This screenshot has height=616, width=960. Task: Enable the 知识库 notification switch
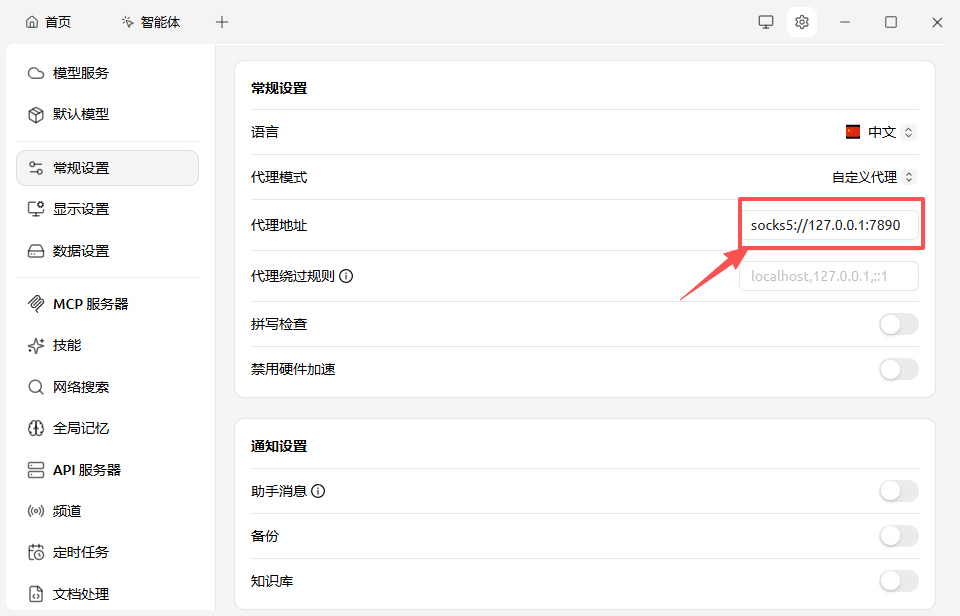pos(899,581)
